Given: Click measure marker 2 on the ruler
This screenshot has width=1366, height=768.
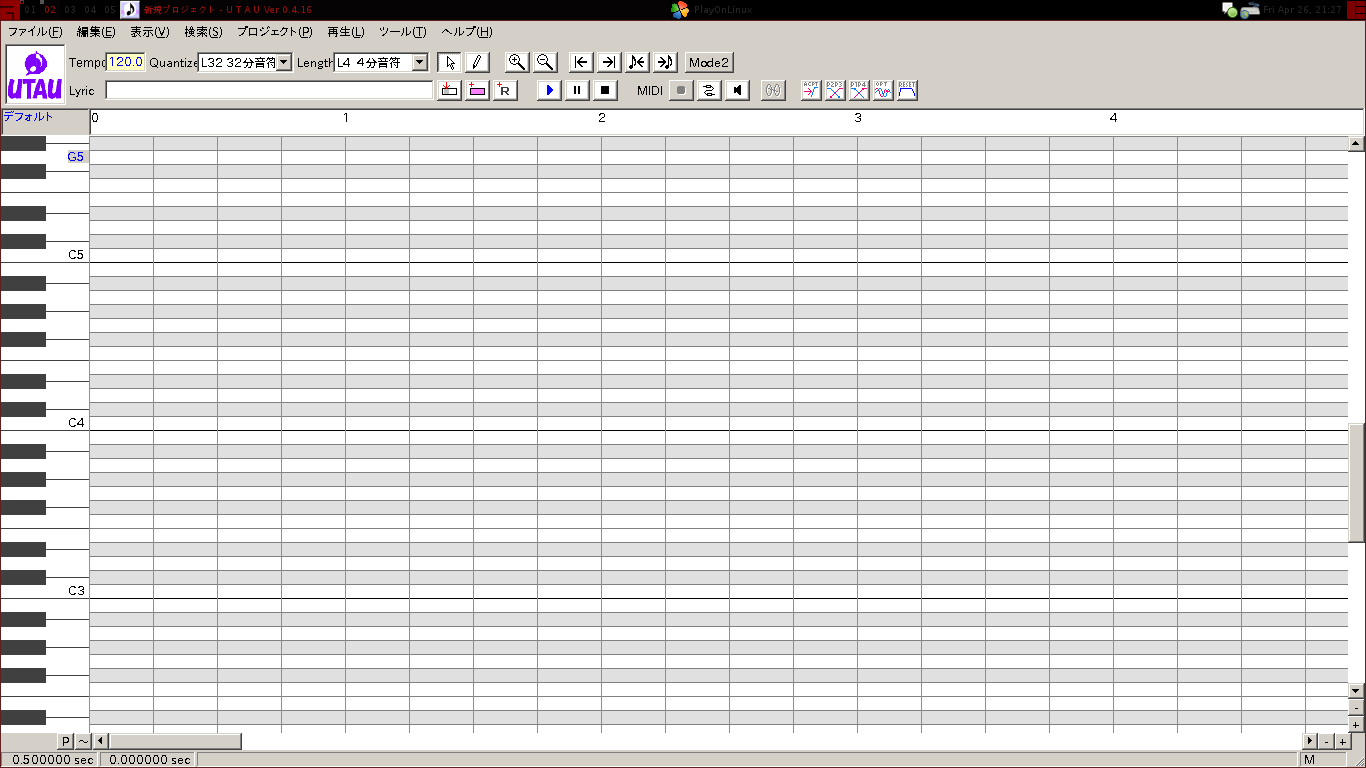Looking at the screenshot, I should [x=602, y=118].
